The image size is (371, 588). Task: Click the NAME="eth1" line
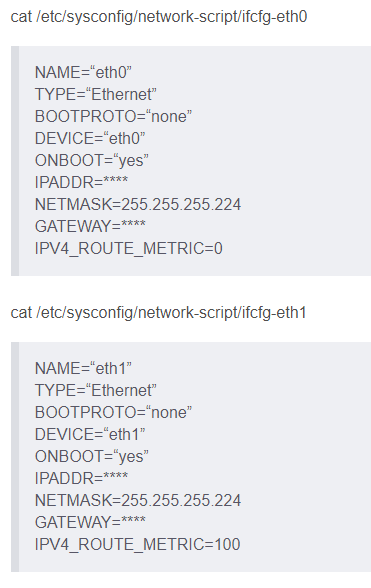[83, 368]
